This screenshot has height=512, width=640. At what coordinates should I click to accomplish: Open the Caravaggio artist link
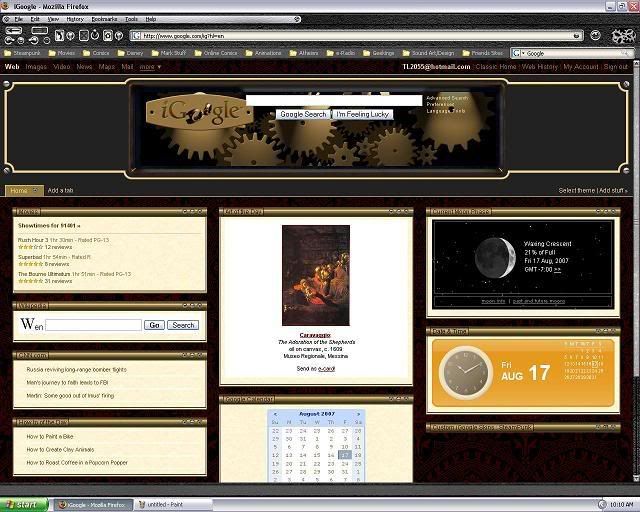tap(315, 335)
